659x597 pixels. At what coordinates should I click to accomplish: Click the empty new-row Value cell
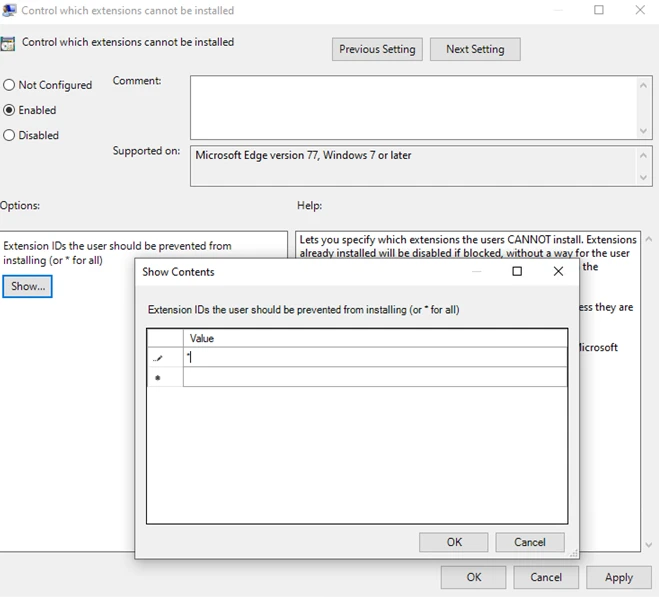tap(375, 377)
